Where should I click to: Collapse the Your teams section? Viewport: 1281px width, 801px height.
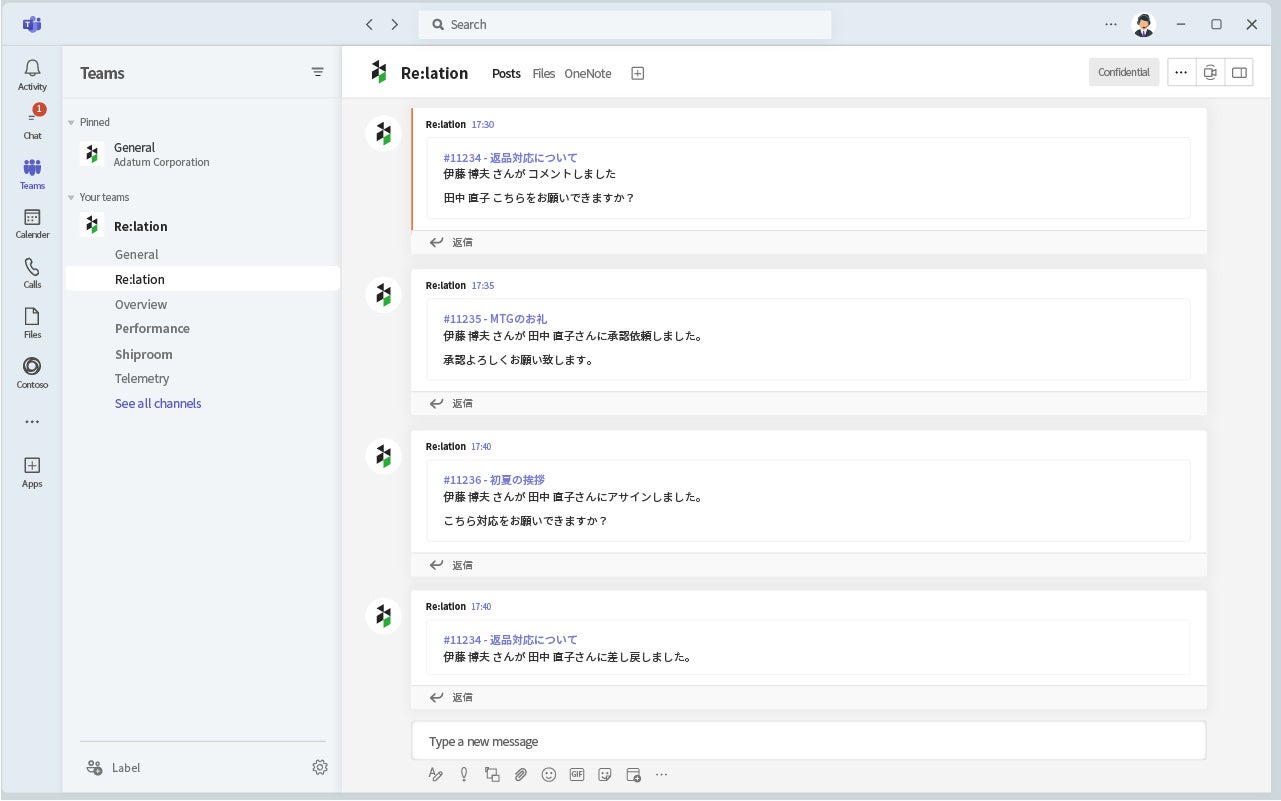pyautogui.click(x=71, y=198)
